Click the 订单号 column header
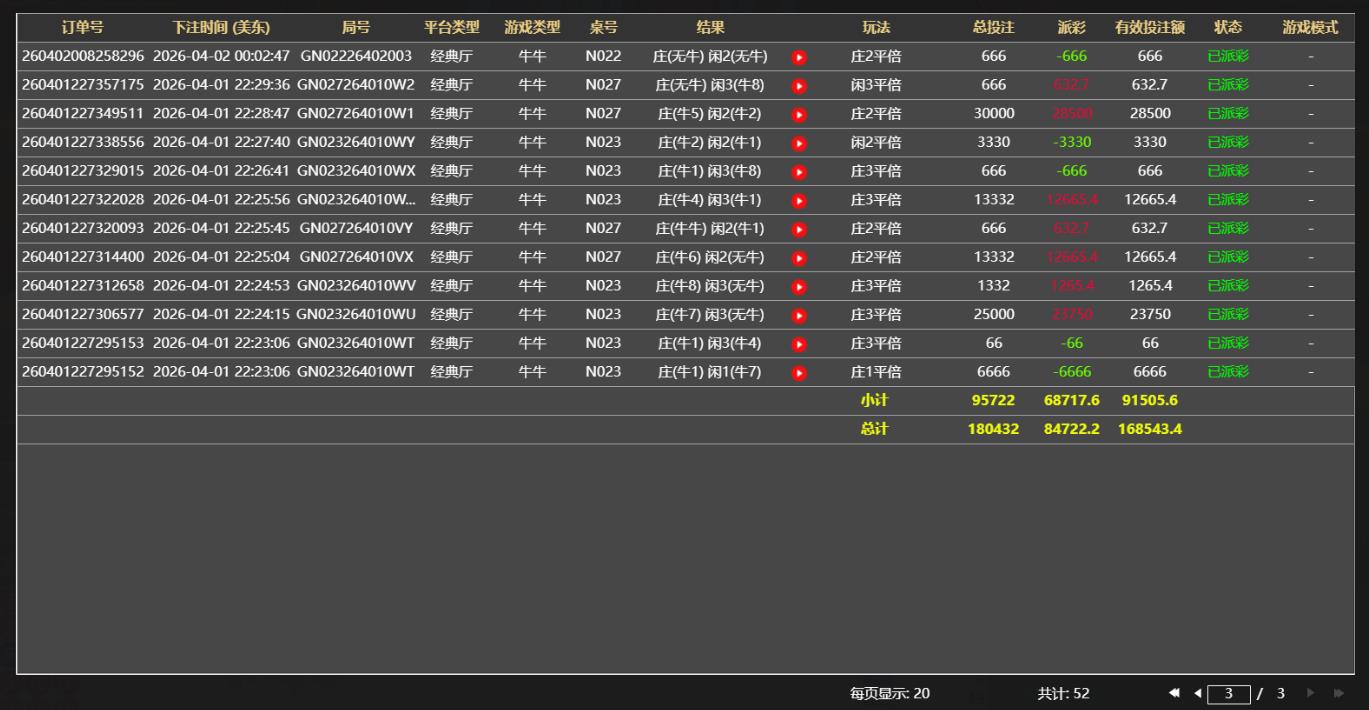The height and width of the screenshot is (710, 1369). 82,28
